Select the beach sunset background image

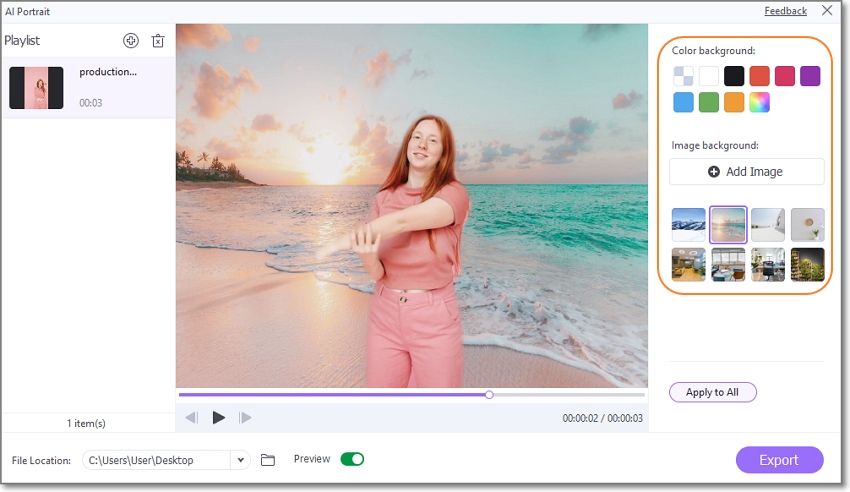pos(728,225)
